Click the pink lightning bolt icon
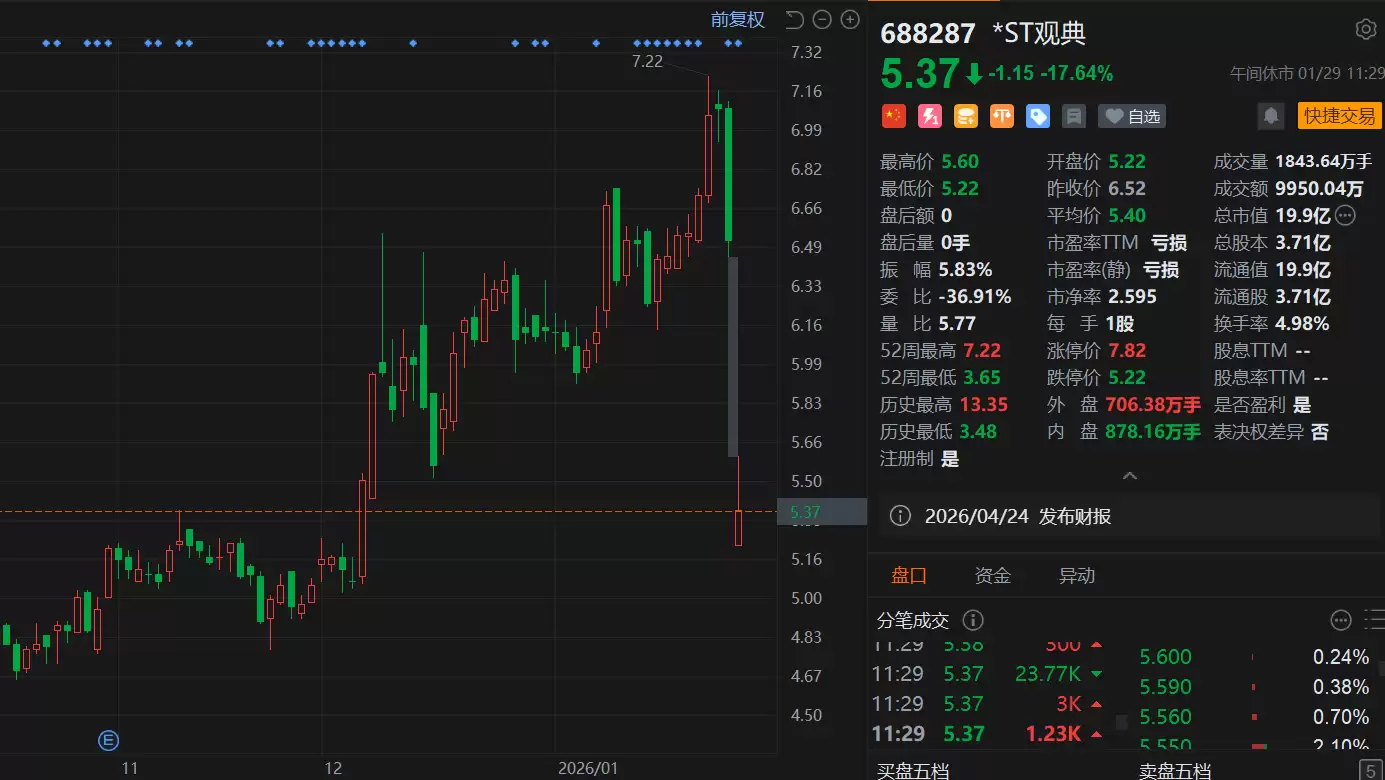The width and height of the screenshot is (1385, 780). point(929,116)
